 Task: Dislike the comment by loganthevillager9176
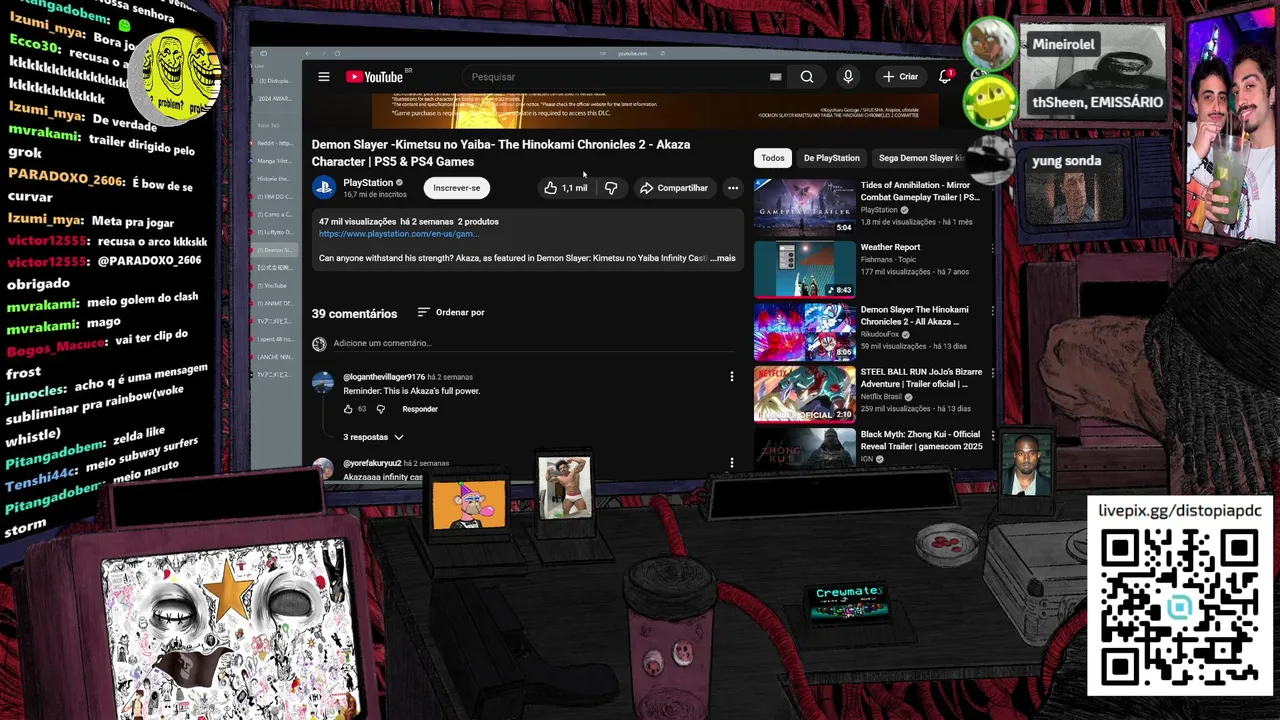click(380, 409)
